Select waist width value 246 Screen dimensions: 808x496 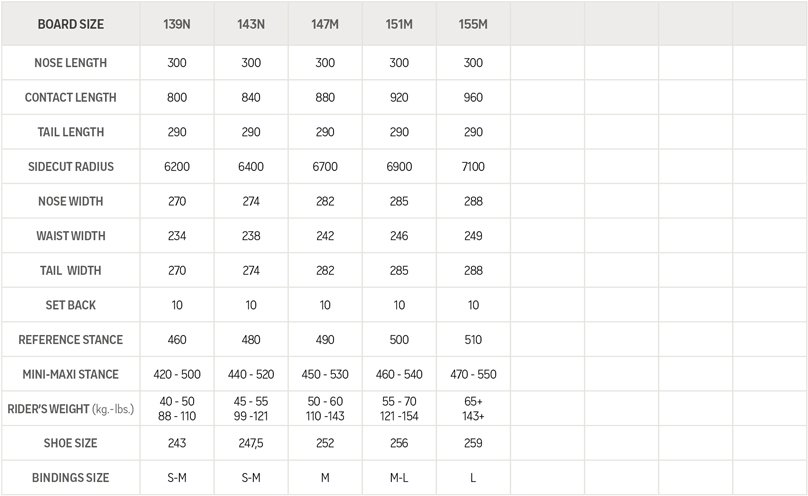point(399,236)
